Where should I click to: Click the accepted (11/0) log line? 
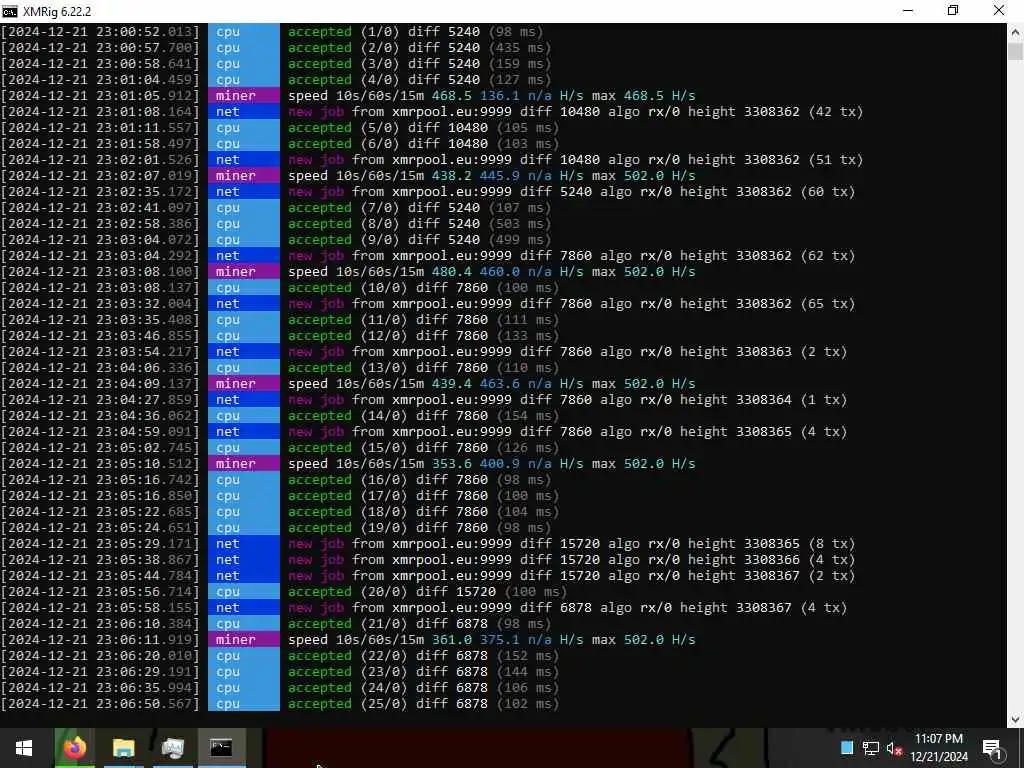click(280, 319)
